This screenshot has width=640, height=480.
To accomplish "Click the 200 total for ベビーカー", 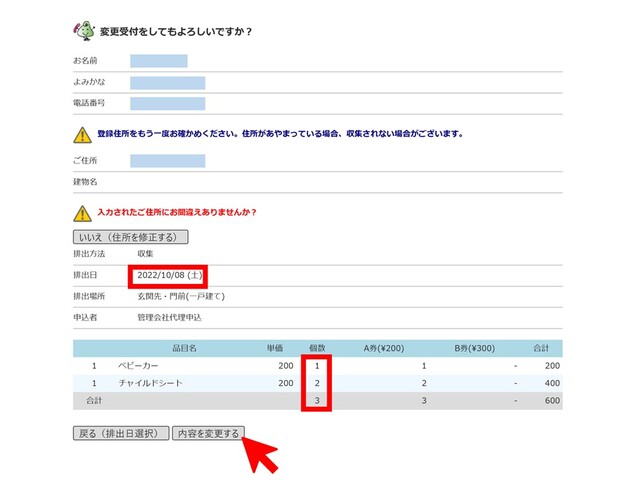I will [552, 366].
